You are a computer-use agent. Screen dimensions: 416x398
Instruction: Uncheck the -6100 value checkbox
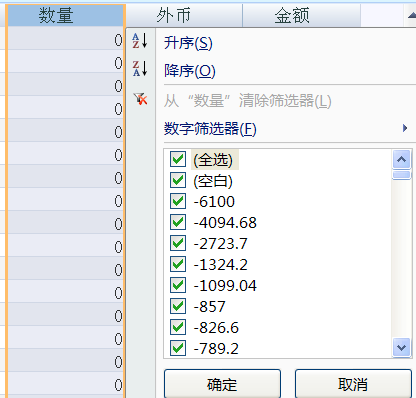178,201
